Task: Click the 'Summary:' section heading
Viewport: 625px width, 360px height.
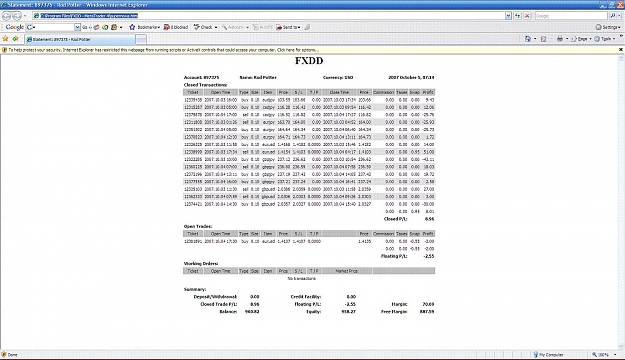Action: (x=195, y=289)
